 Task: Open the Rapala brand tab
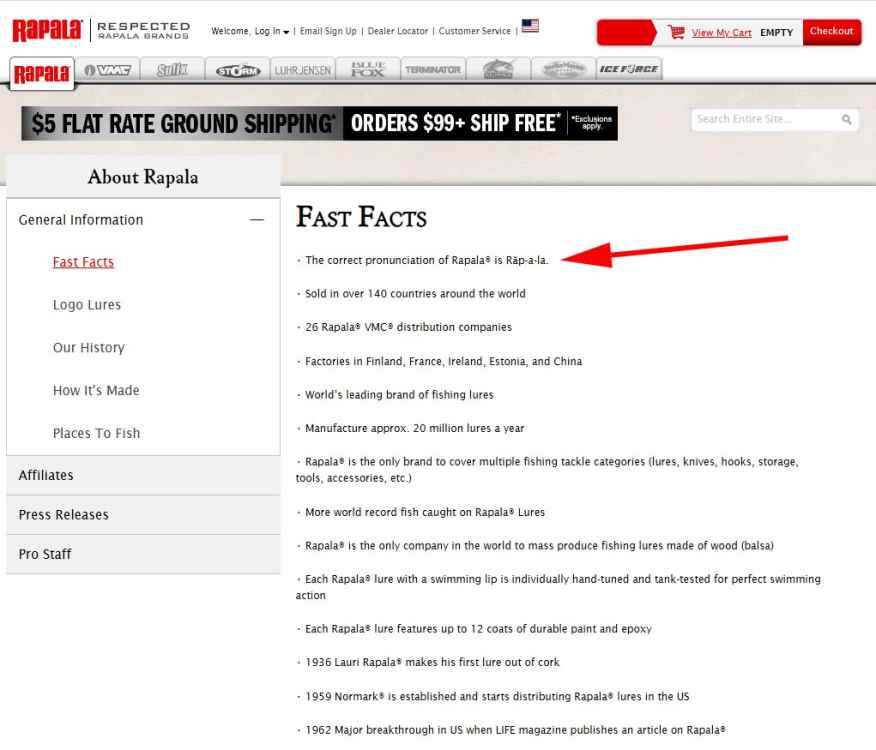[x=42, y=73]
